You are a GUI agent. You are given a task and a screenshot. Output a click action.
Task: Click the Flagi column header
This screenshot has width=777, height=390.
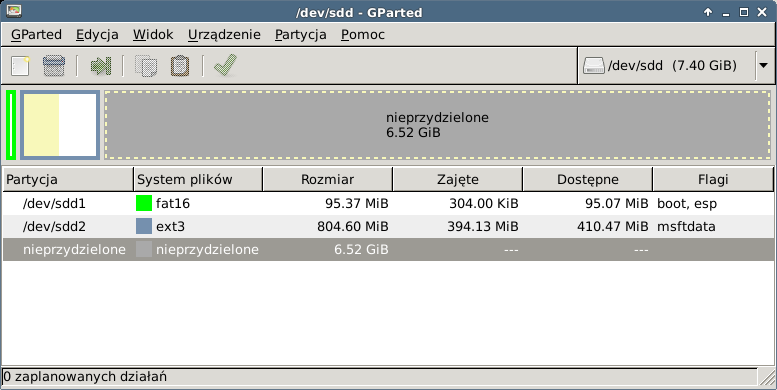click(x=713, y=179)
